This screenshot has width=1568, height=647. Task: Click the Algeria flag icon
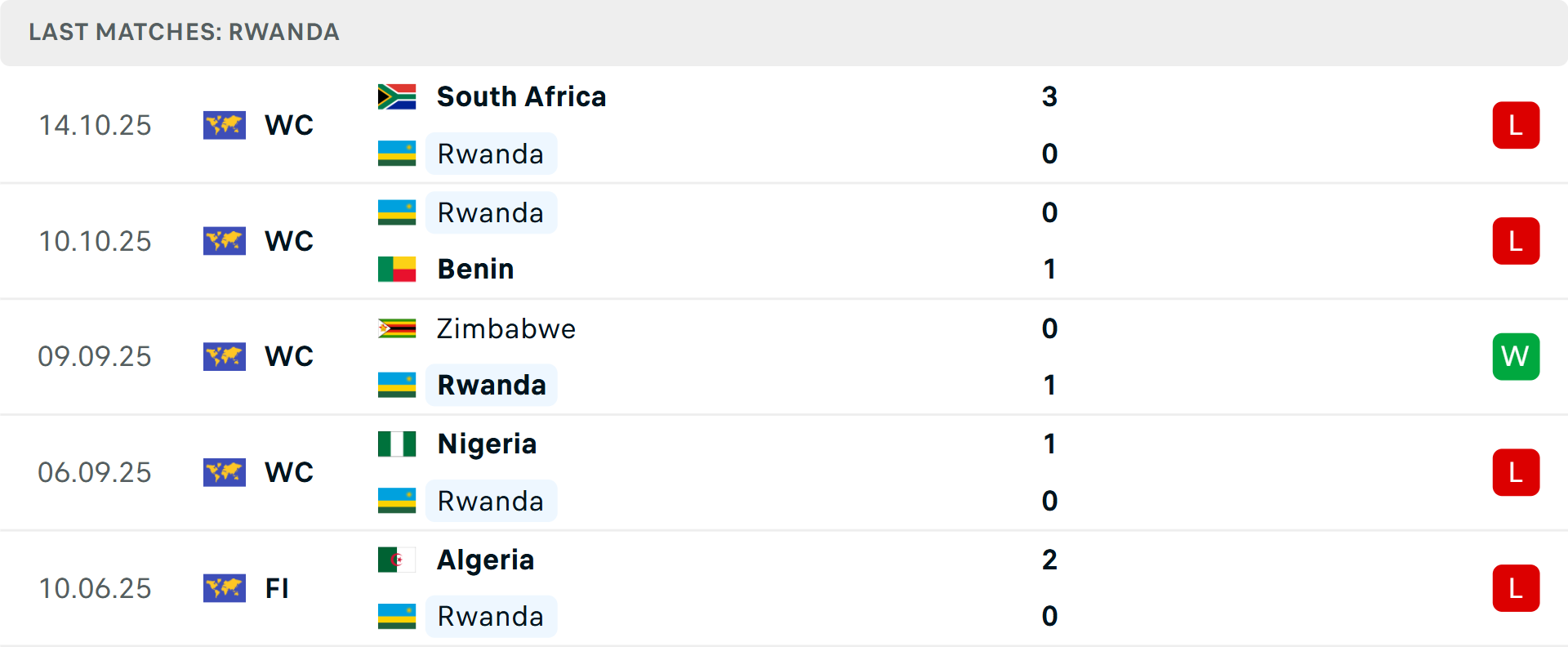[397, 560]
